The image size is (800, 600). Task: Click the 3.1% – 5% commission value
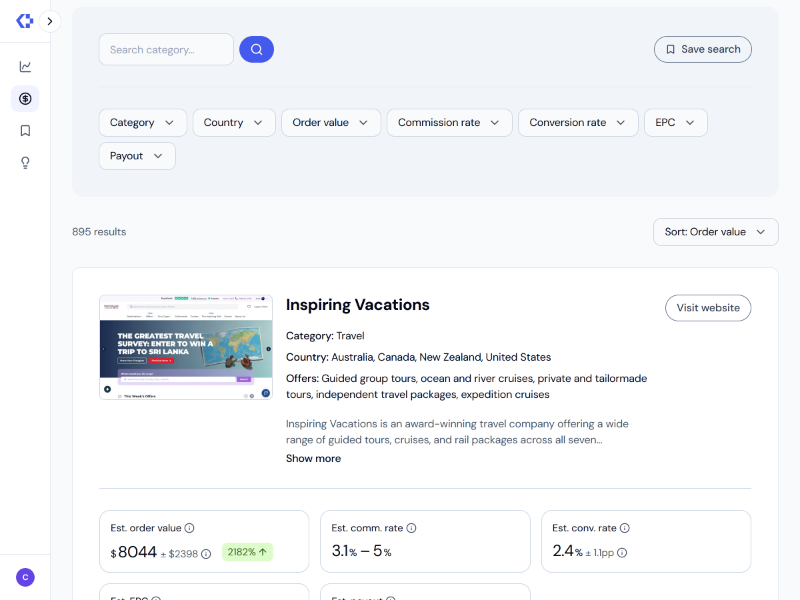361,551
